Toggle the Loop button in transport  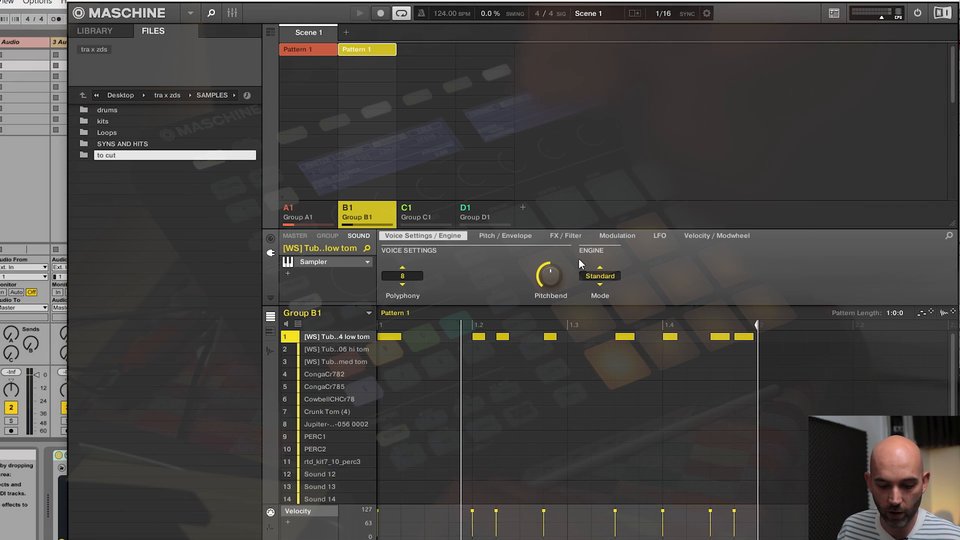pos(401,13)
